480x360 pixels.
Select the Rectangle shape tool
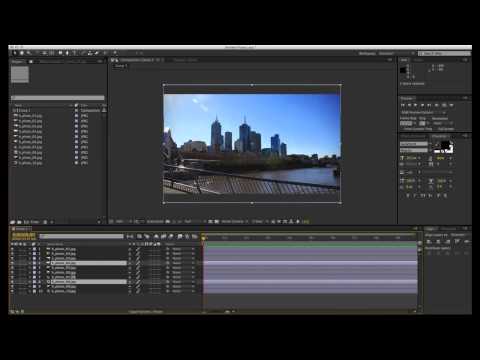click(60, 53)
